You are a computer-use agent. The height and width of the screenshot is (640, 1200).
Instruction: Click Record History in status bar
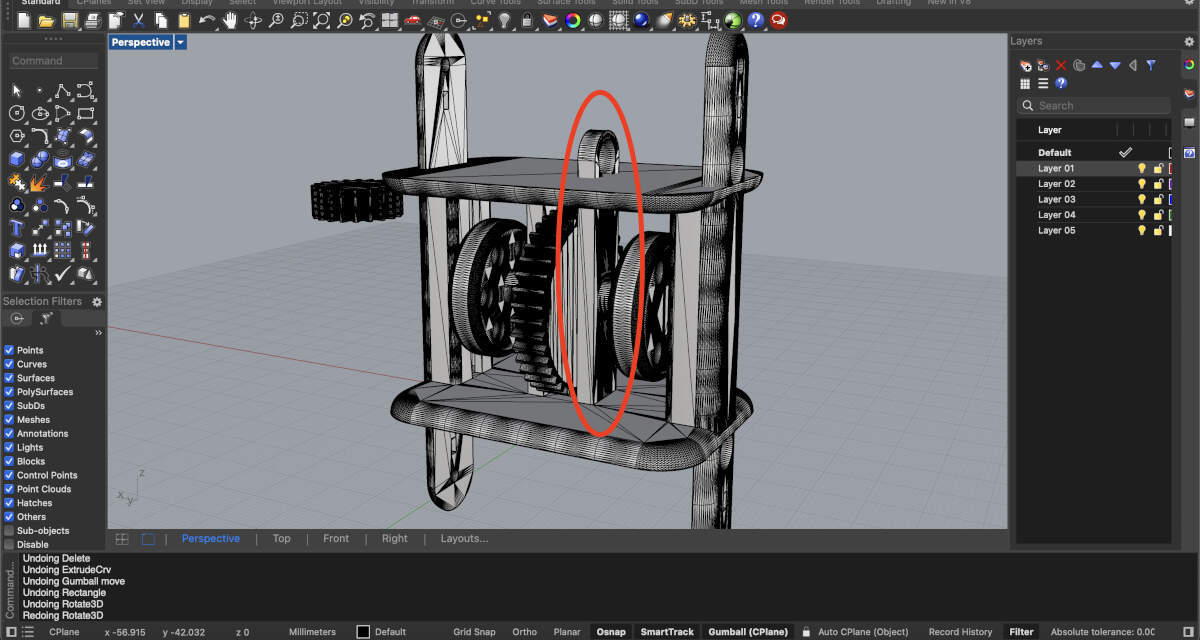pos(960,632)
